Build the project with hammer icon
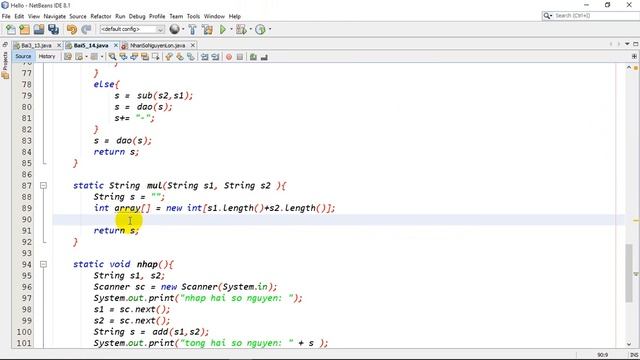Image resolution: width=640 pixels, height=360 pixels. [x=192, y=29]
